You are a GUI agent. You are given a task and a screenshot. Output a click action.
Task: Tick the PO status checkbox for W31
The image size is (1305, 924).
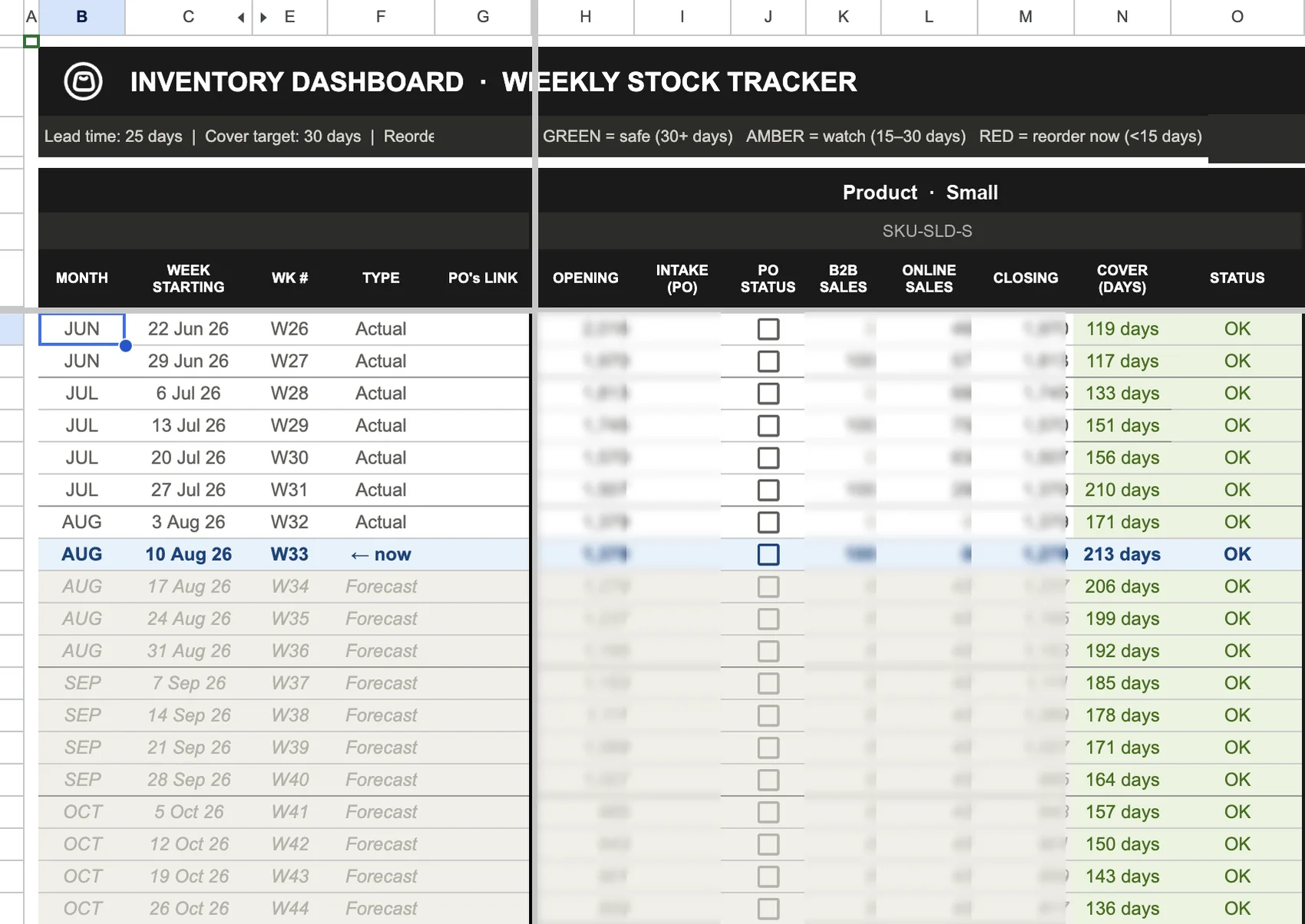click(768, 490)
